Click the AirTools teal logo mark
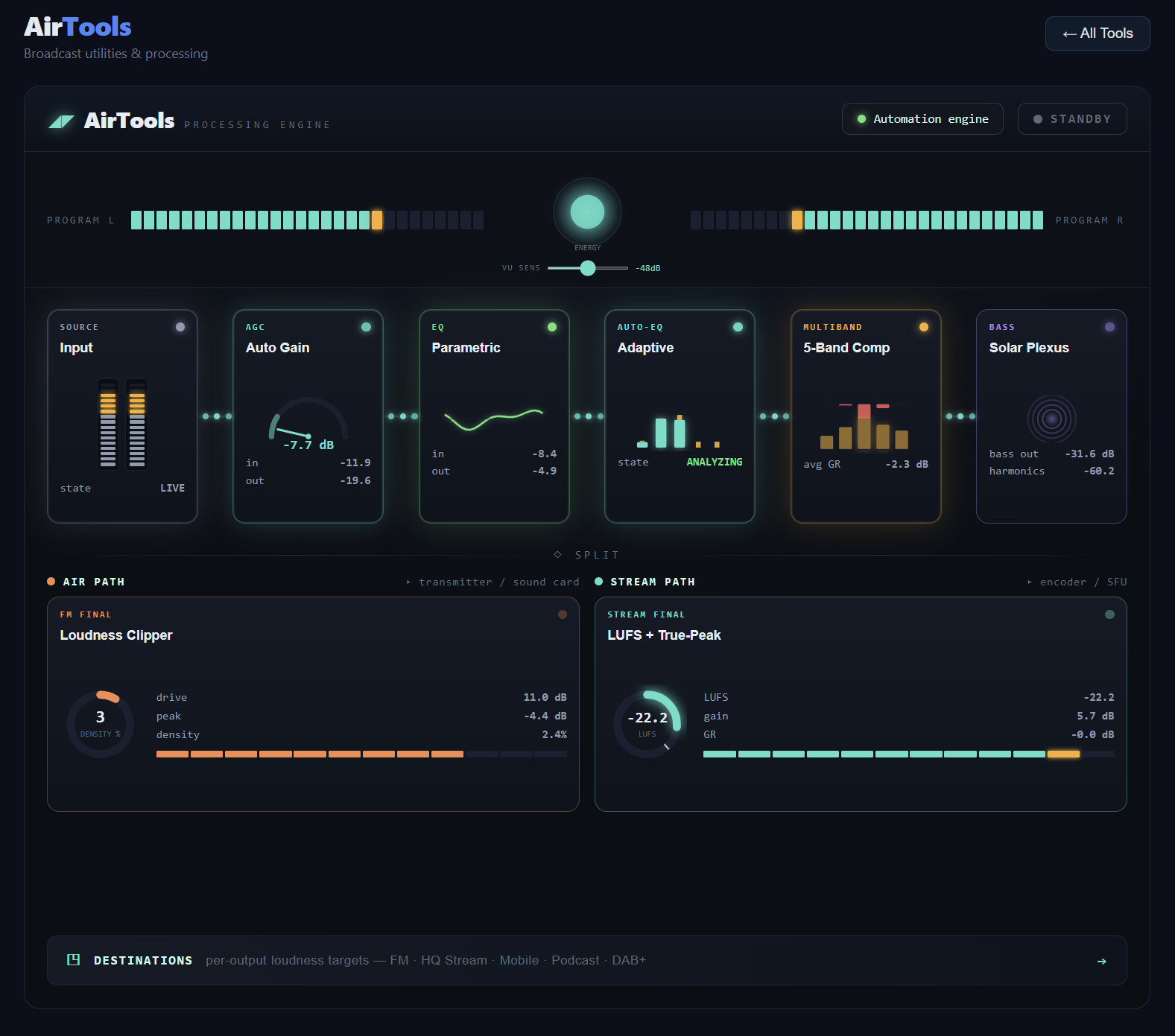Viewport: 1175px width, 1036px height. coord(62,121)
